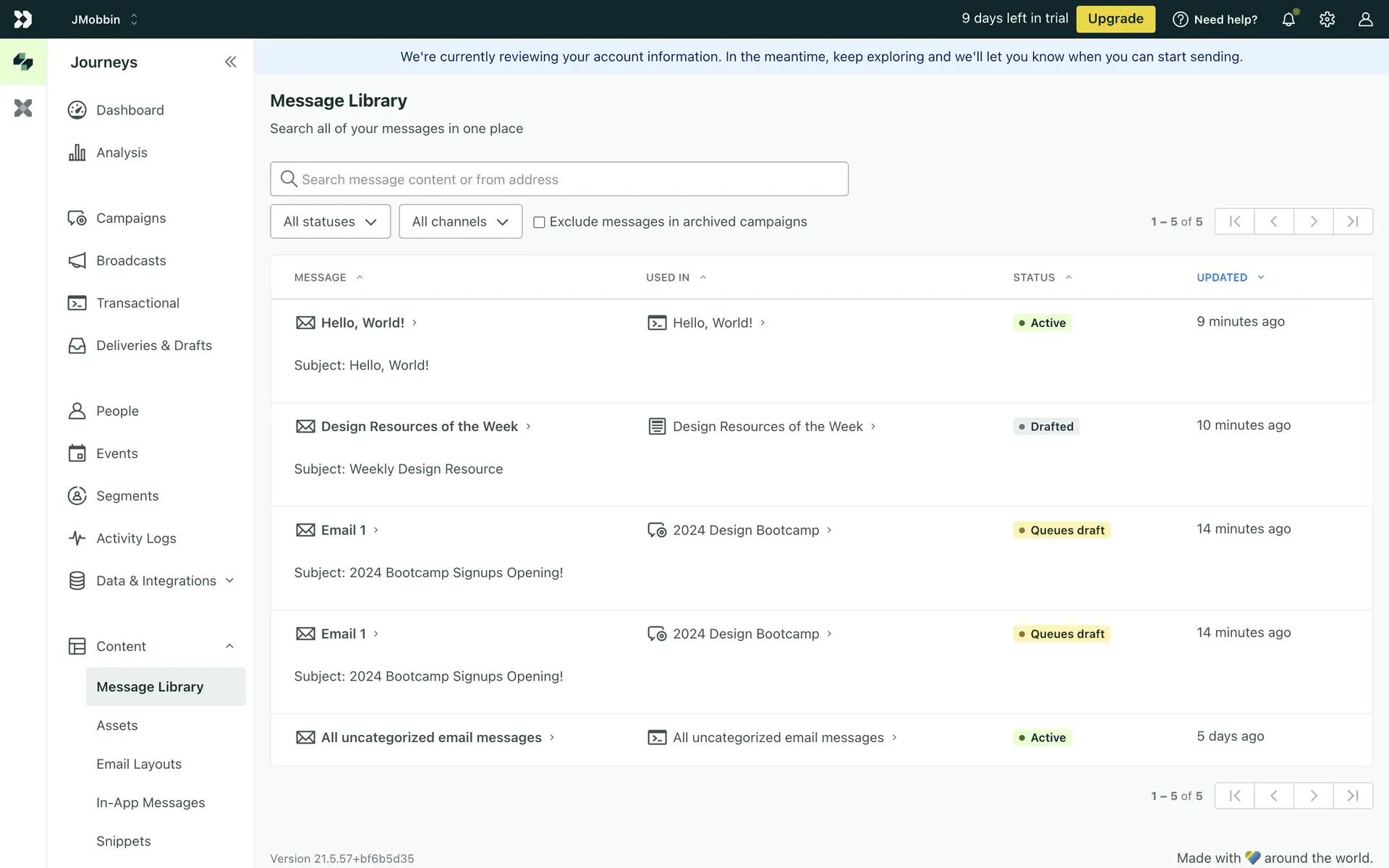Enable Exclude messages in archived campaigns checkbox

pyautogui.click(x=539, y=222)
